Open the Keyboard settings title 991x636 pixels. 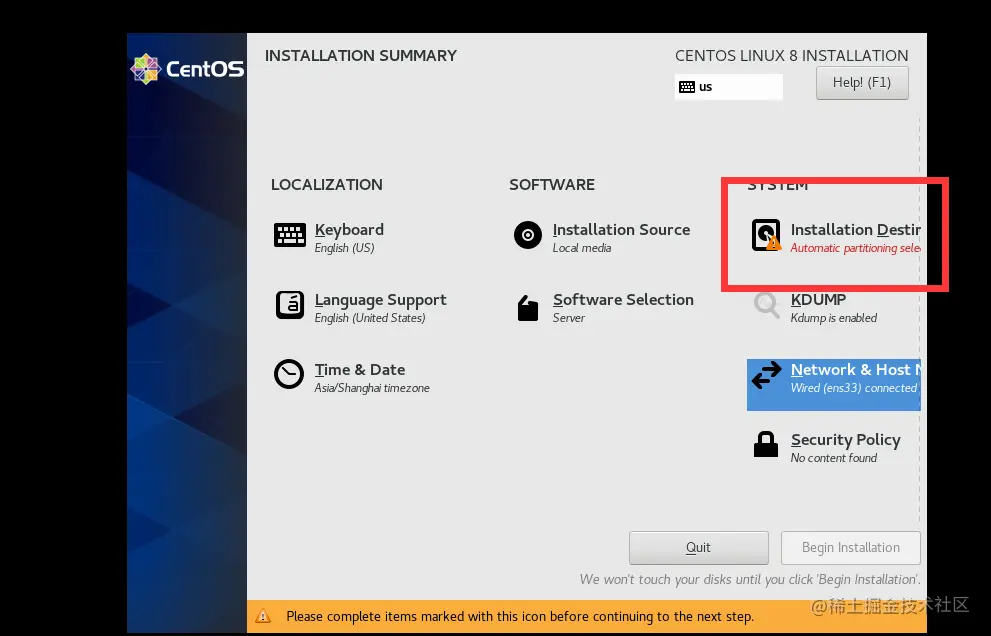(x=349, y=229)
